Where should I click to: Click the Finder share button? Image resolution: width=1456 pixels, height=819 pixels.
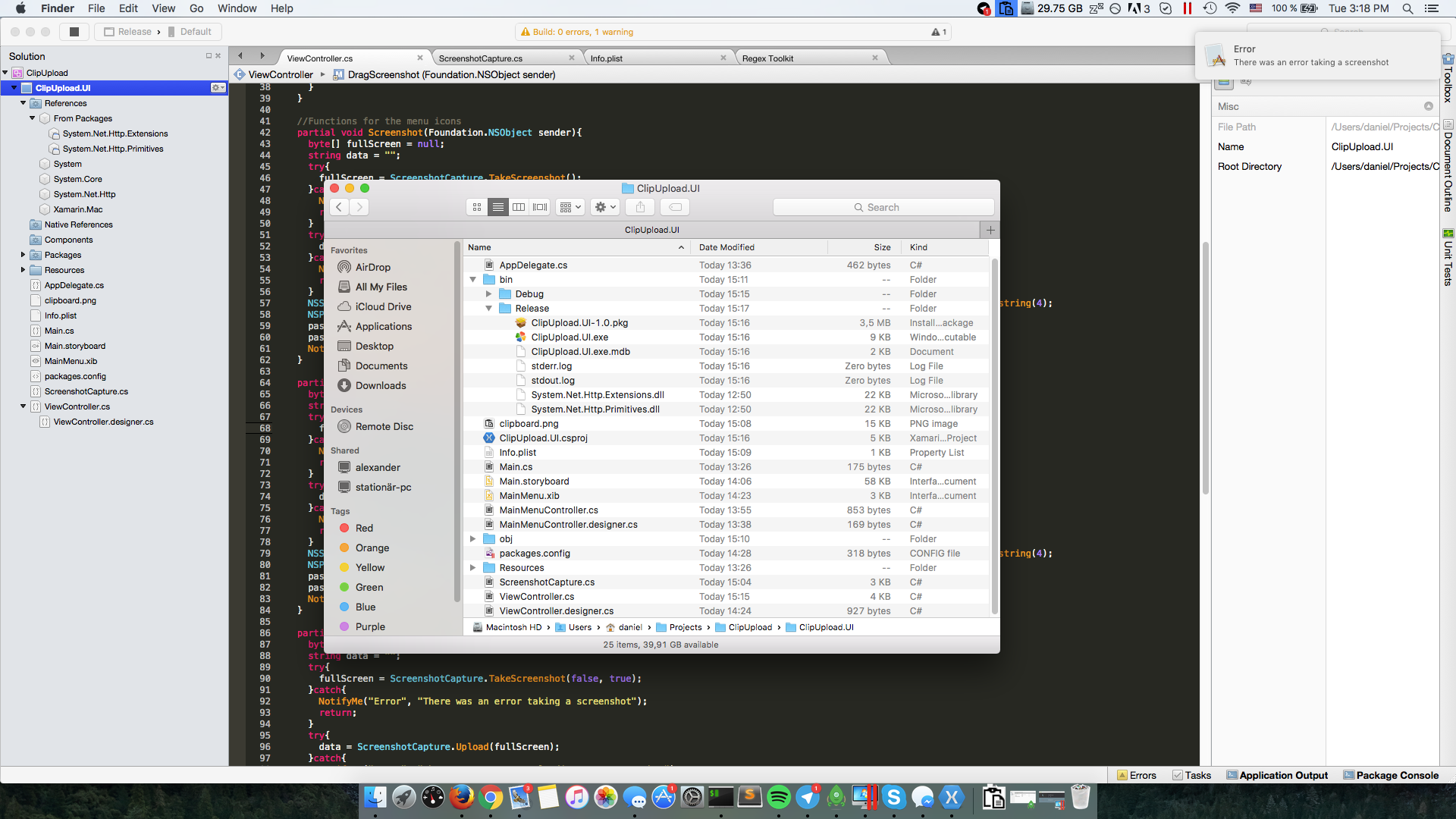click(x=641, y=207)
